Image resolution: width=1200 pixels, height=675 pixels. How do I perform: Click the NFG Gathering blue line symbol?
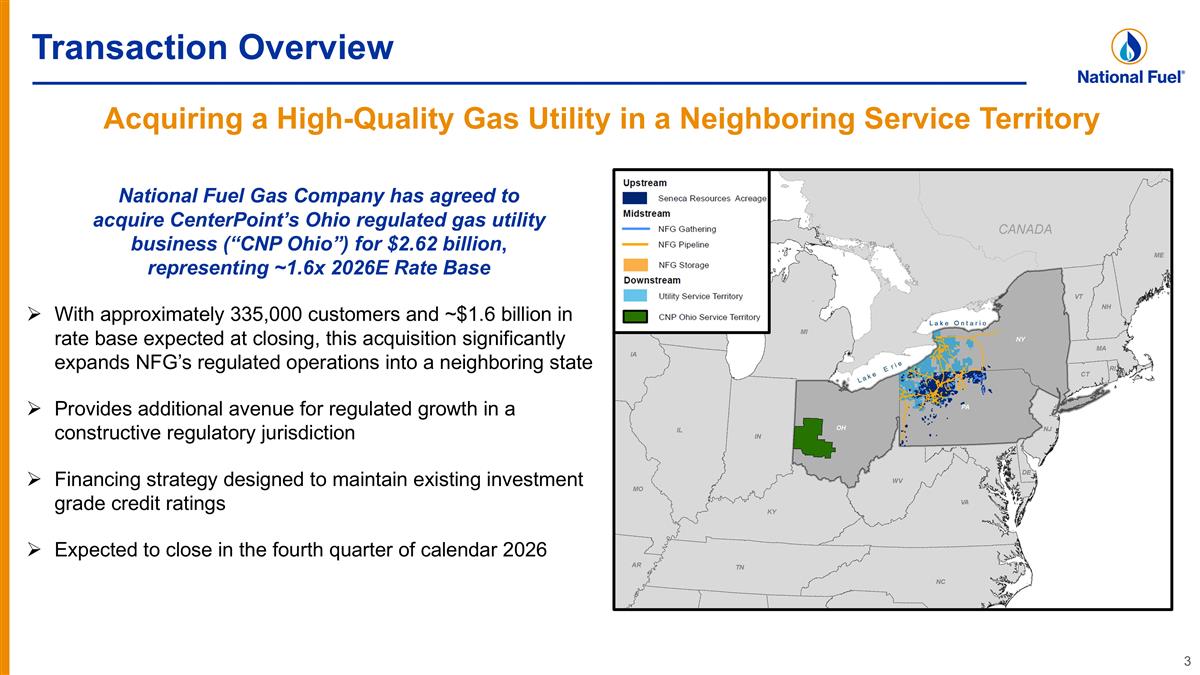coord(634,229)
